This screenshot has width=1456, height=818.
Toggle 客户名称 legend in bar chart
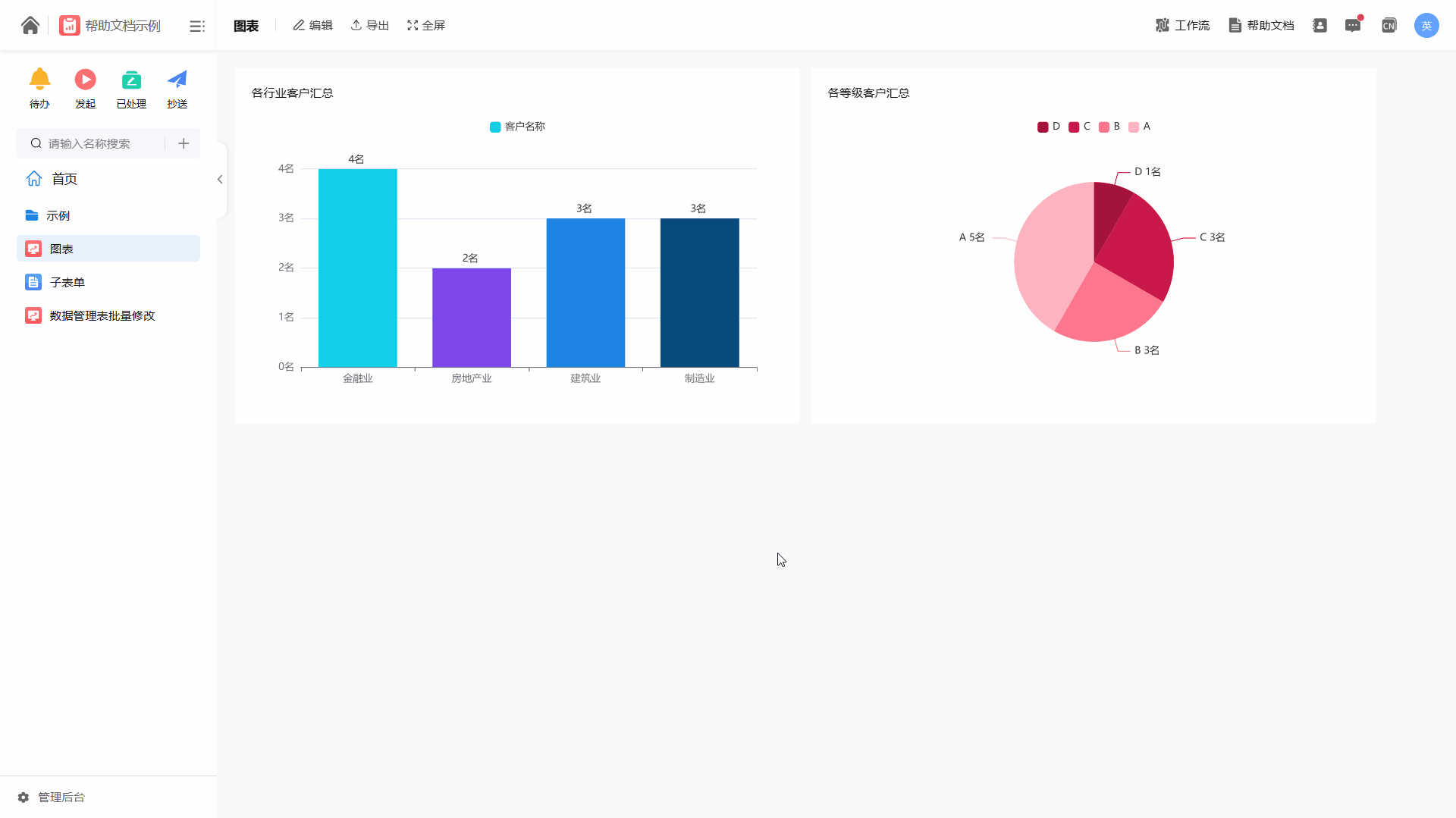(x=517, y=127)
